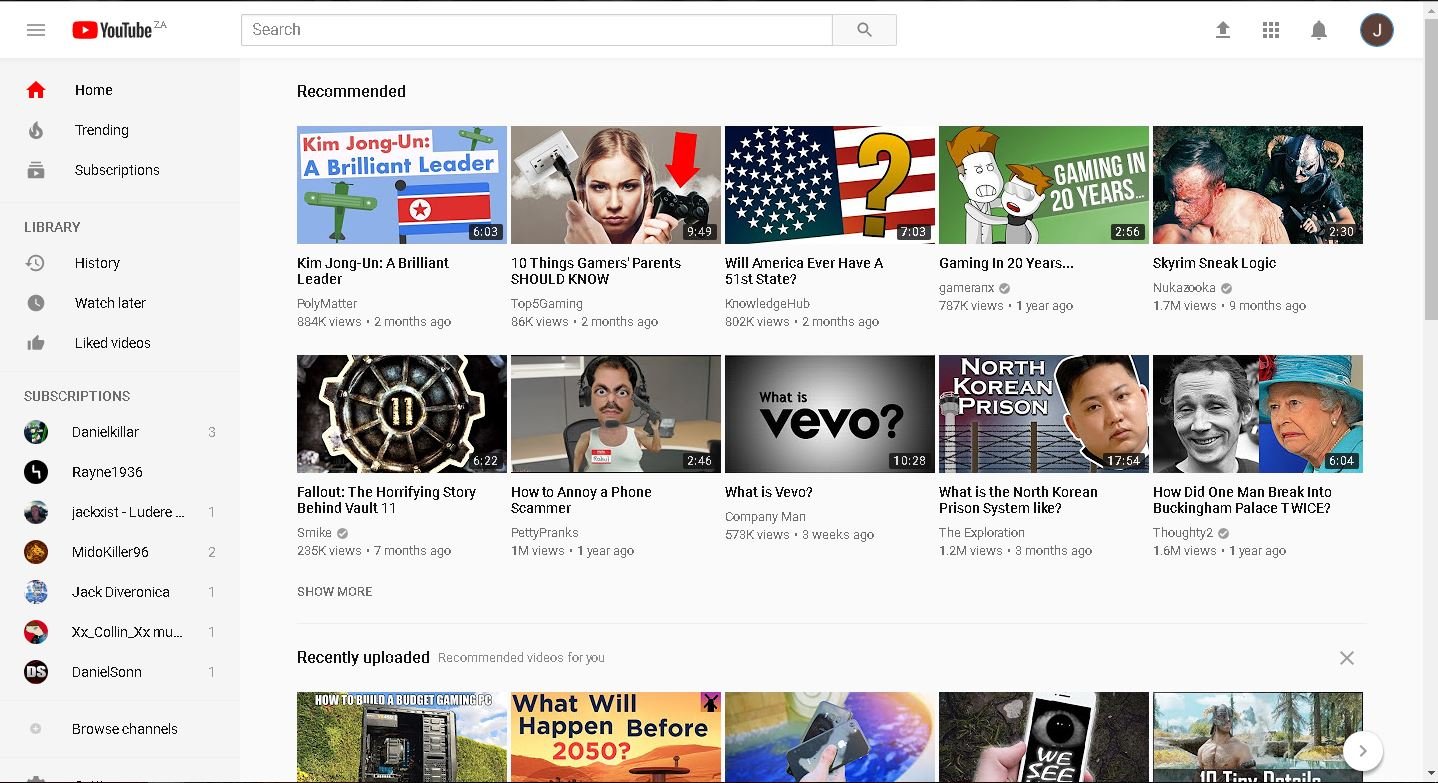Click the Company Man channel name
This screenshot has height=783, width=1438.
click(x=765, y=517)
